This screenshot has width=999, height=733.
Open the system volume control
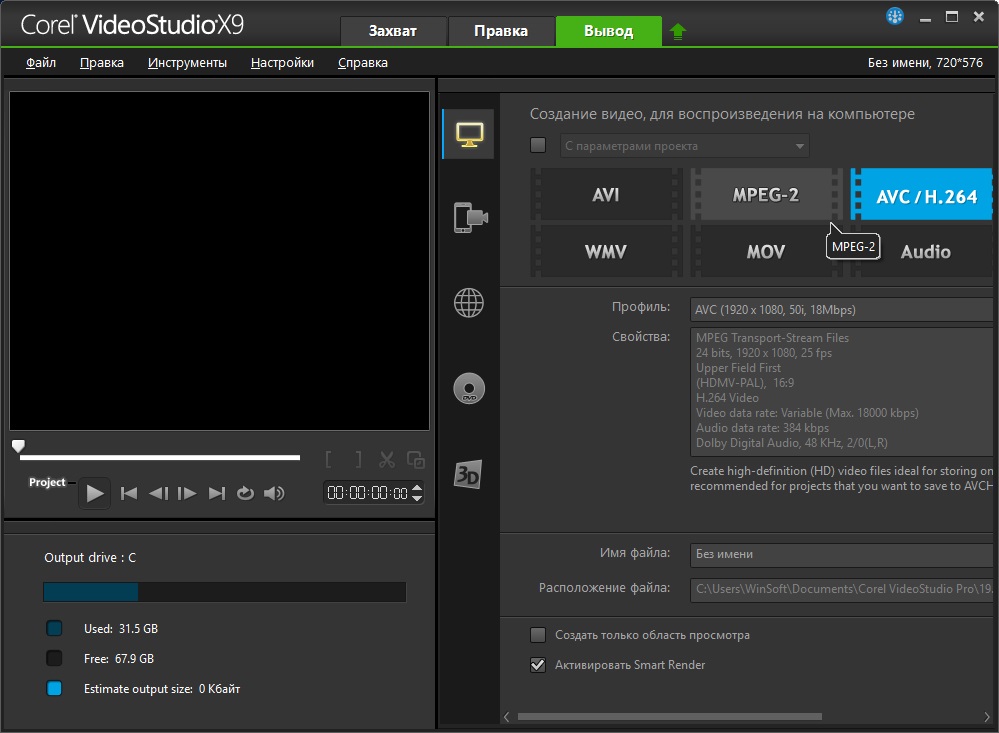[x=274, y=493]
